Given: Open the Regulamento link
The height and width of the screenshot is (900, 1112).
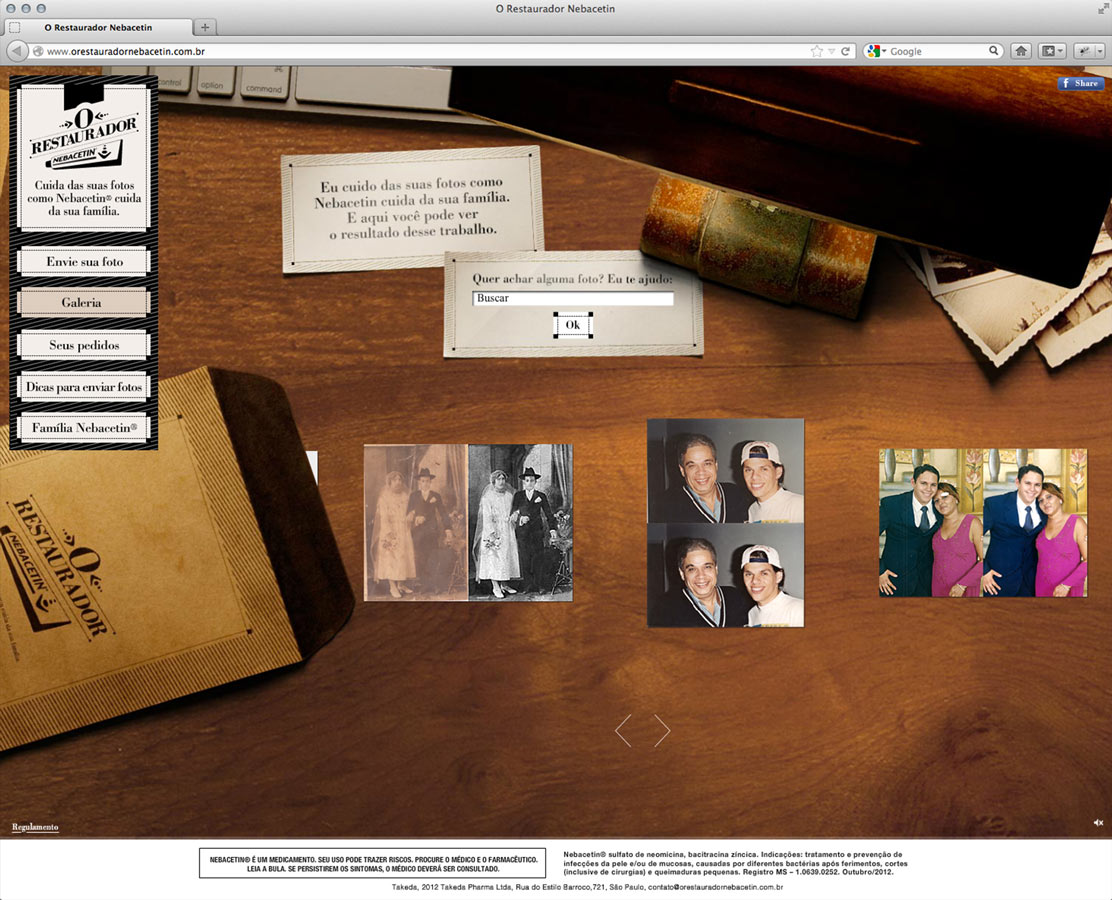Looking at the screenshot, I should pos(35,827).
